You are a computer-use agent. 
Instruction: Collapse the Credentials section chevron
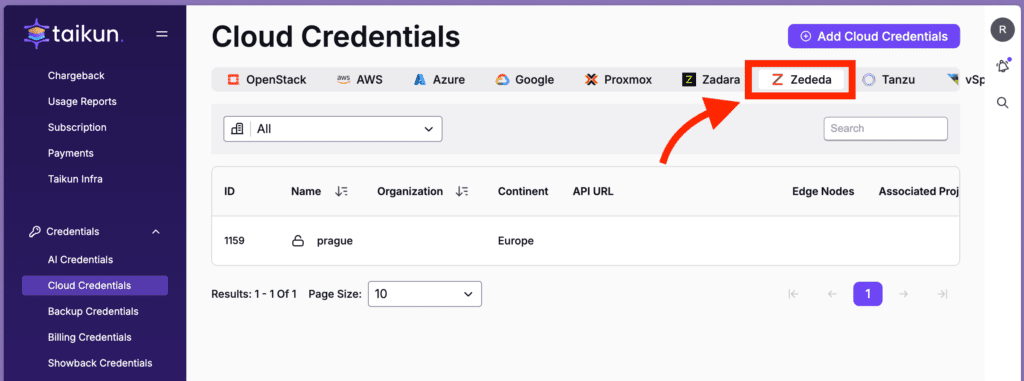click(x=155, y=231)
